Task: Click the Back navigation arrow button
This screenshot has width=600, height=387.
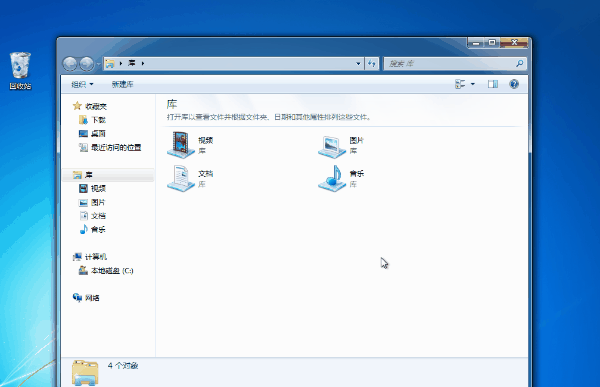Action: [x=70, y=64]
